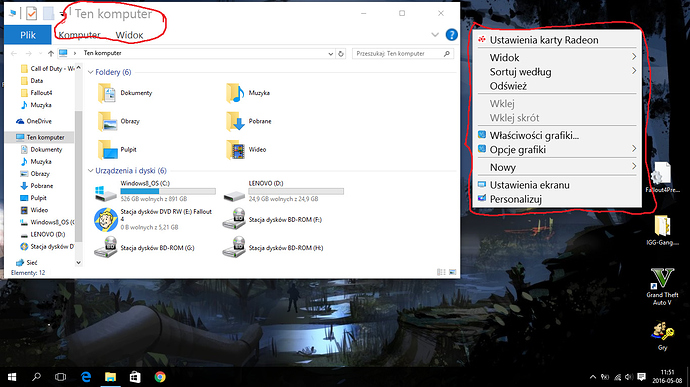The width and height of the screenshot is (690, 387).
Task: Open the Widok submenu in context menu
Action: [557, 57]
